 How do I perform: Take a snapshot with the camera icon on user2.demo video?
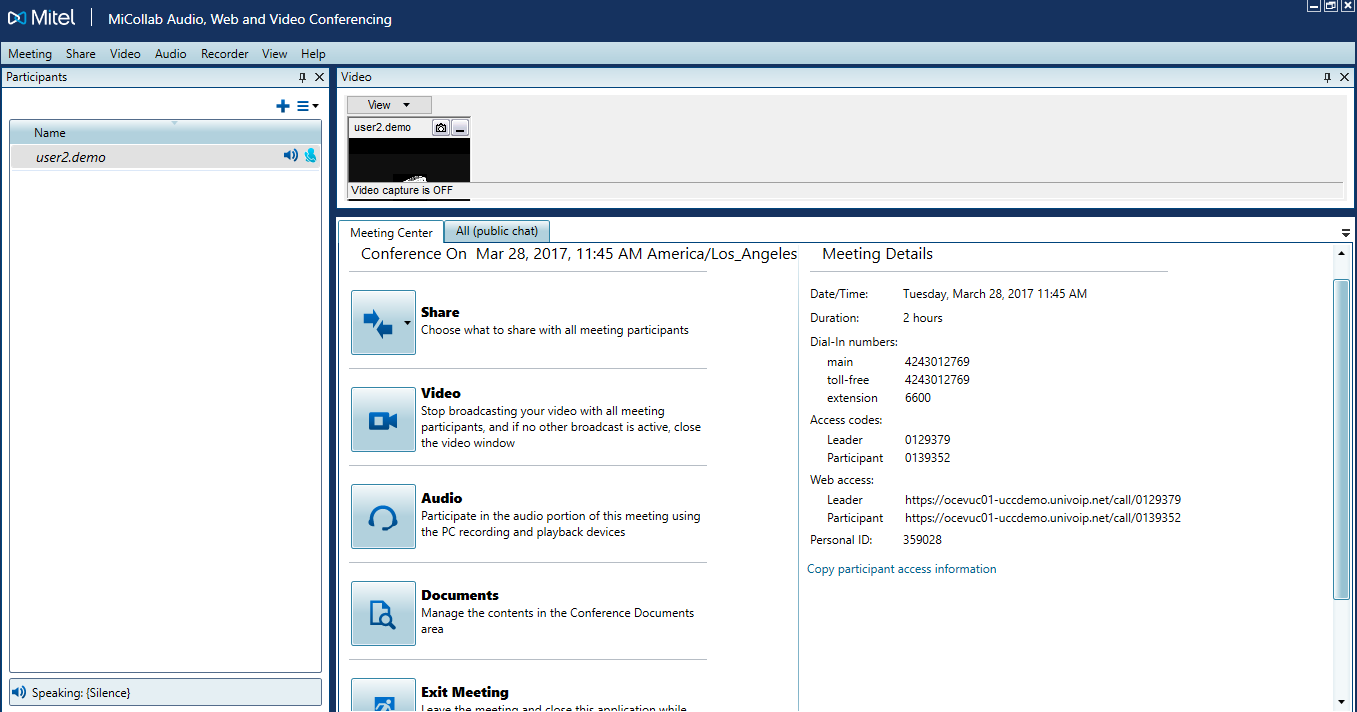tap(441, 128)
